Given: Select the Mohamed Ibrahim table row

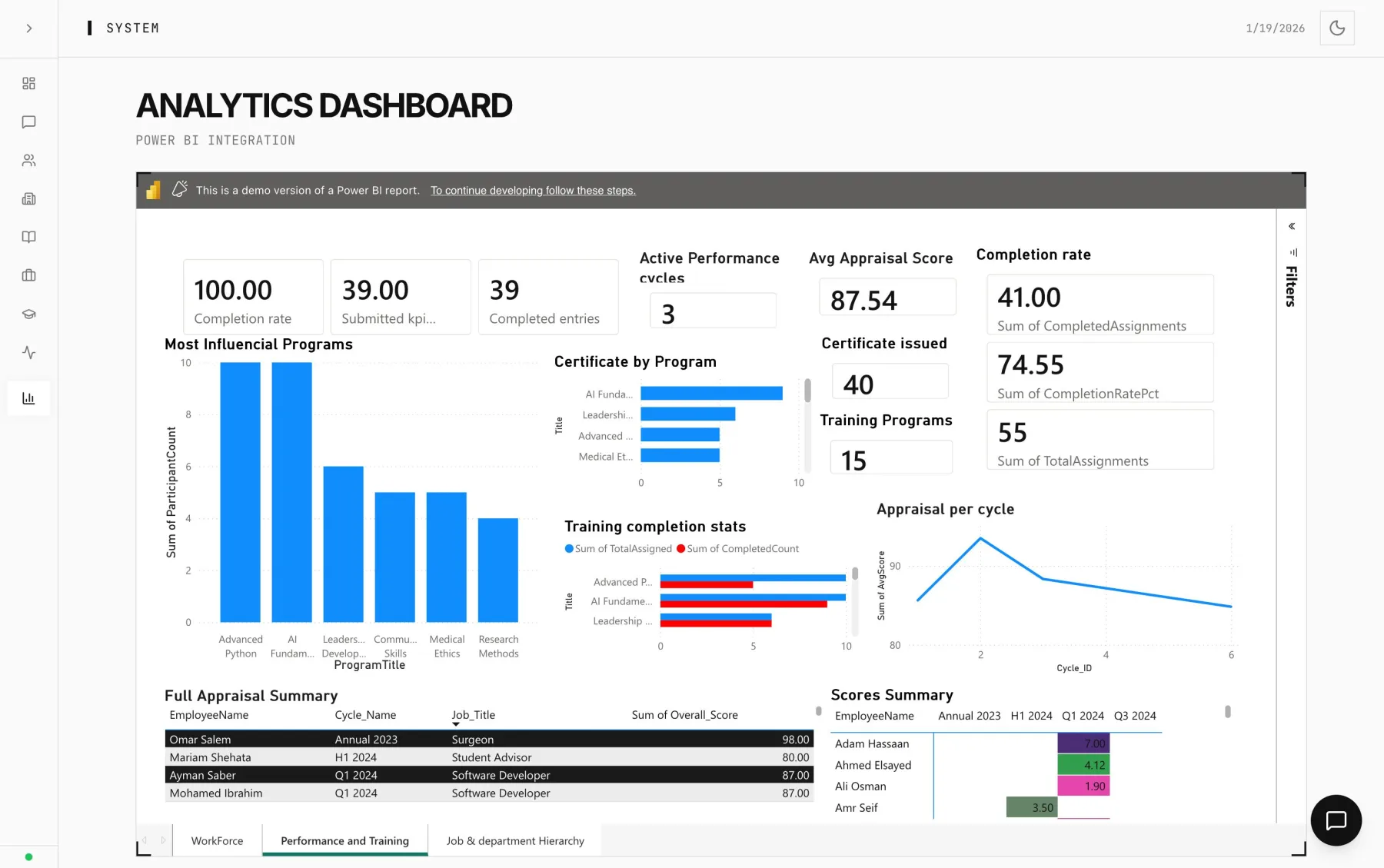Looking at the screenshot, I should point(489,793).
